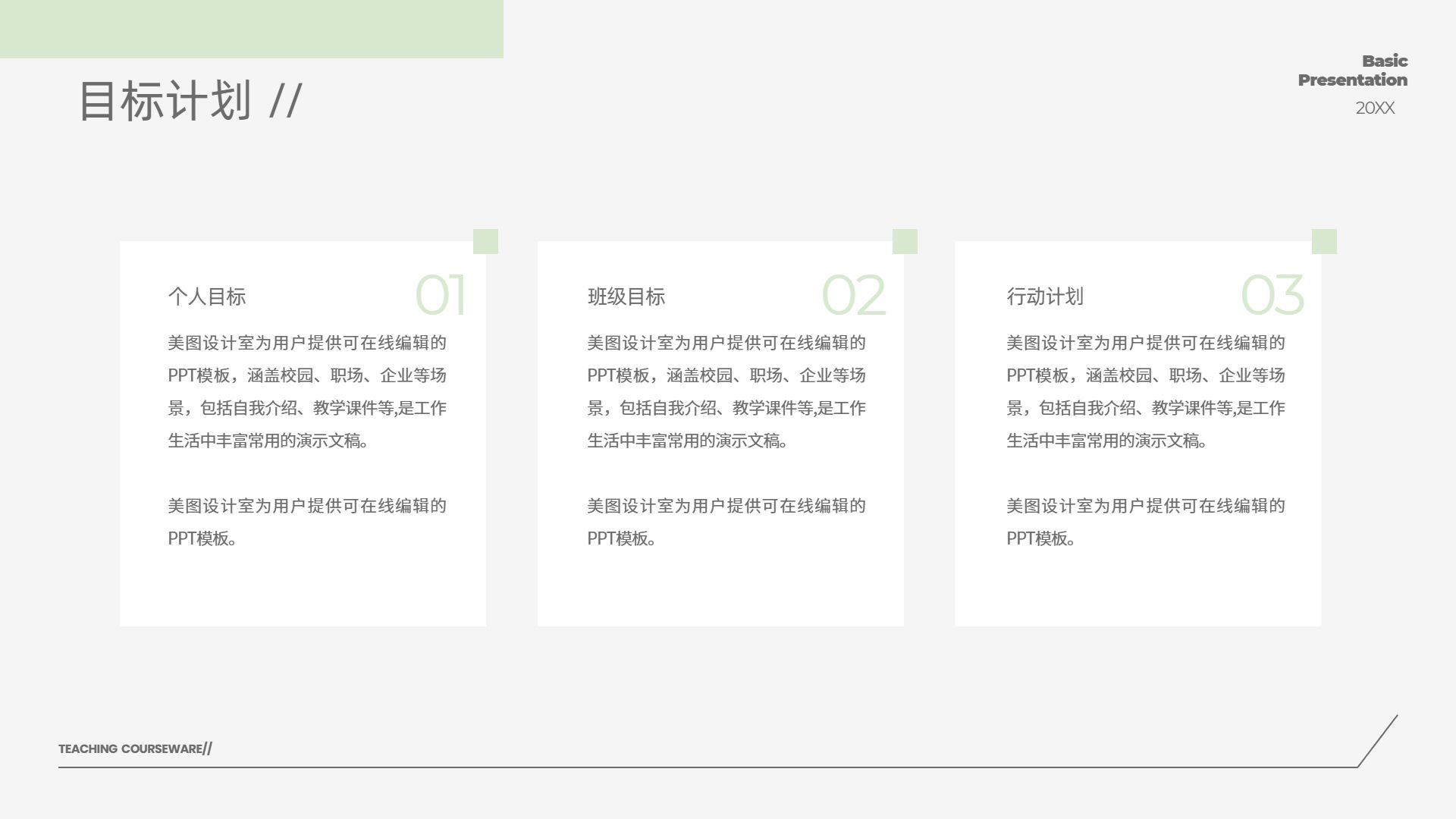Click the 班级目标 card heading
1456x819 pixels.
pos(626,297)
